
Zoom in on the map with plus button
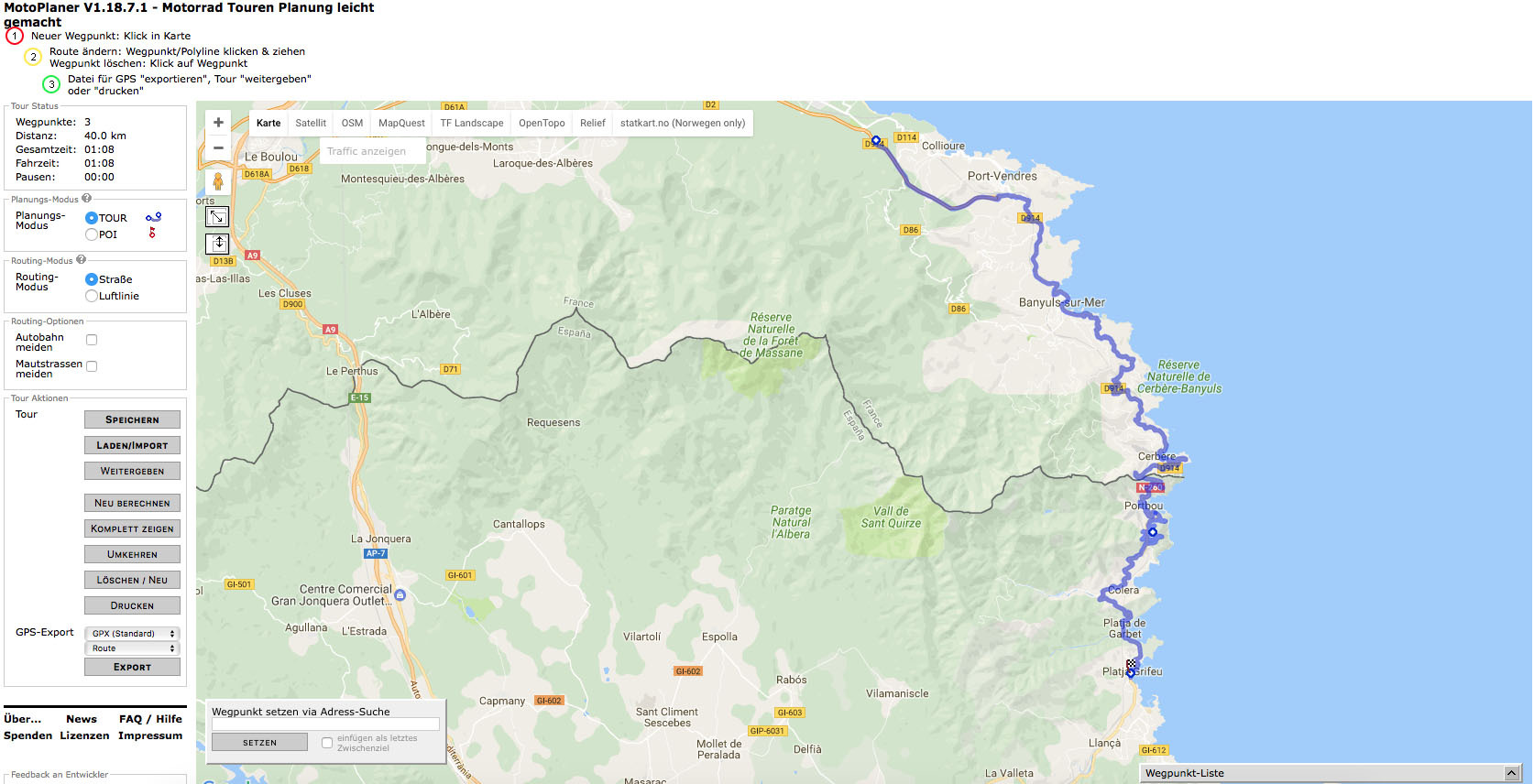point(218,123)
